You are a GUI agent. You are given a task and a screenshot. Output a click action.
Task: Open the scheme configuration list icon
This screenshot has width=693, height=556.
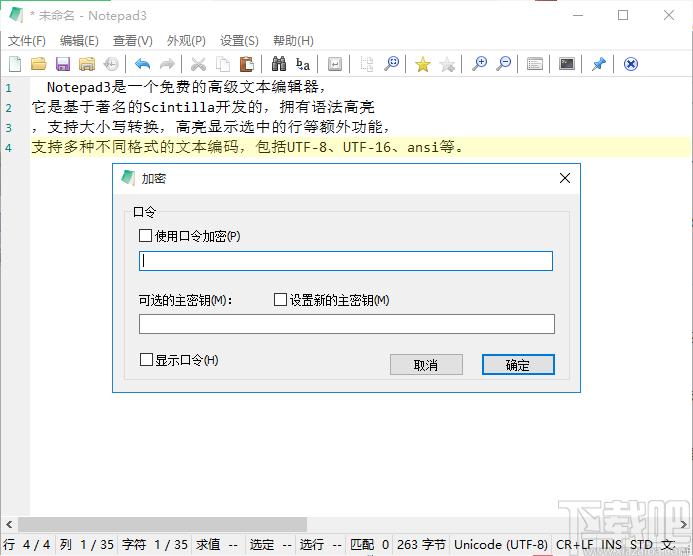535,64
